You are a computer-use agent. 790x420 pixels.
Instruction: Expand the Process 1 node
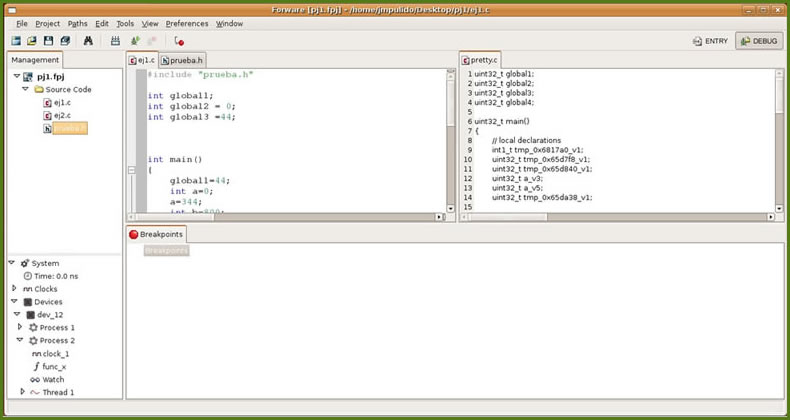(20, 328)
